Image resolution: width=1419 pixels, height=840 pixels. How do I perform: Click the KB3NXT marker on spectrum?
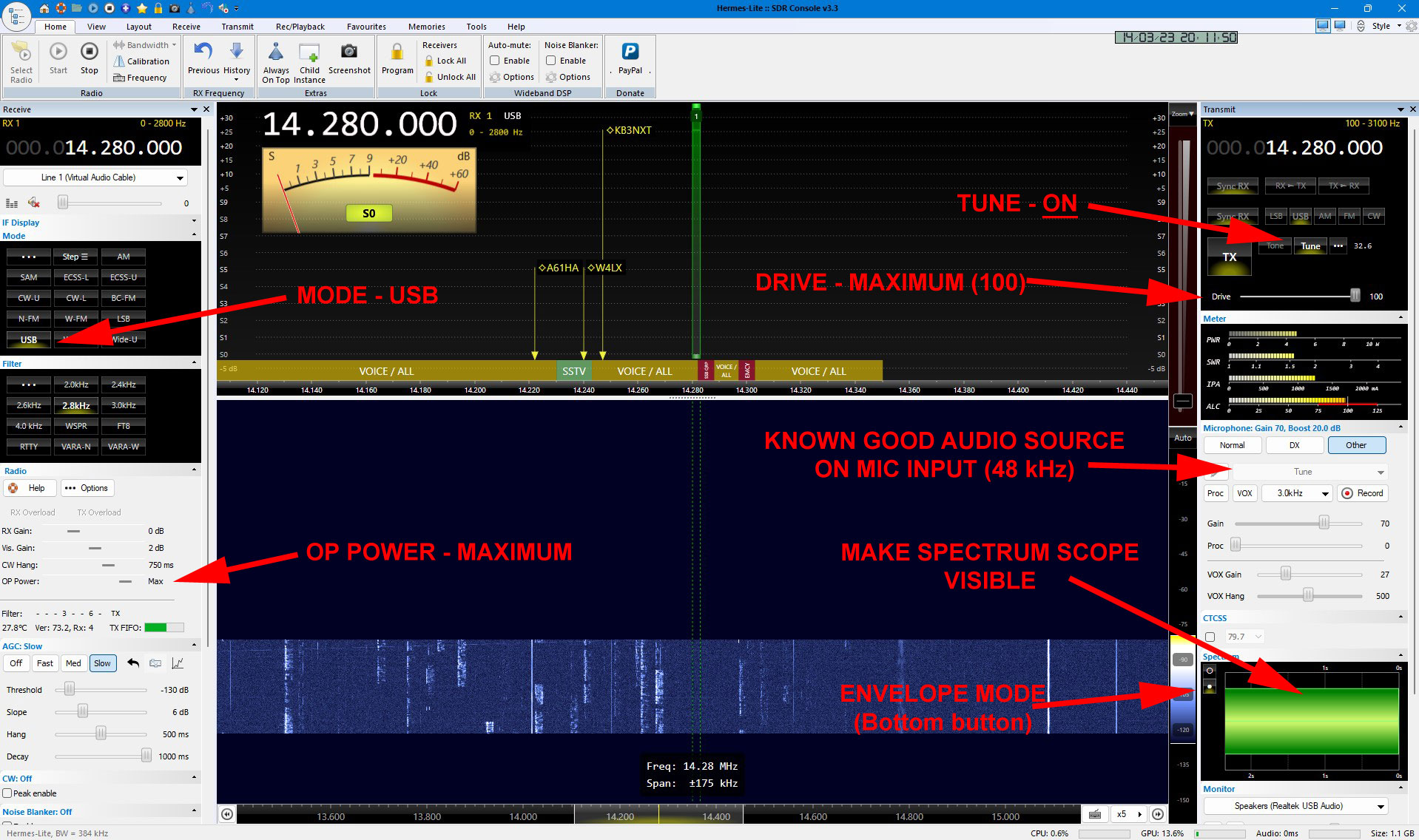(x=632, y=131)
